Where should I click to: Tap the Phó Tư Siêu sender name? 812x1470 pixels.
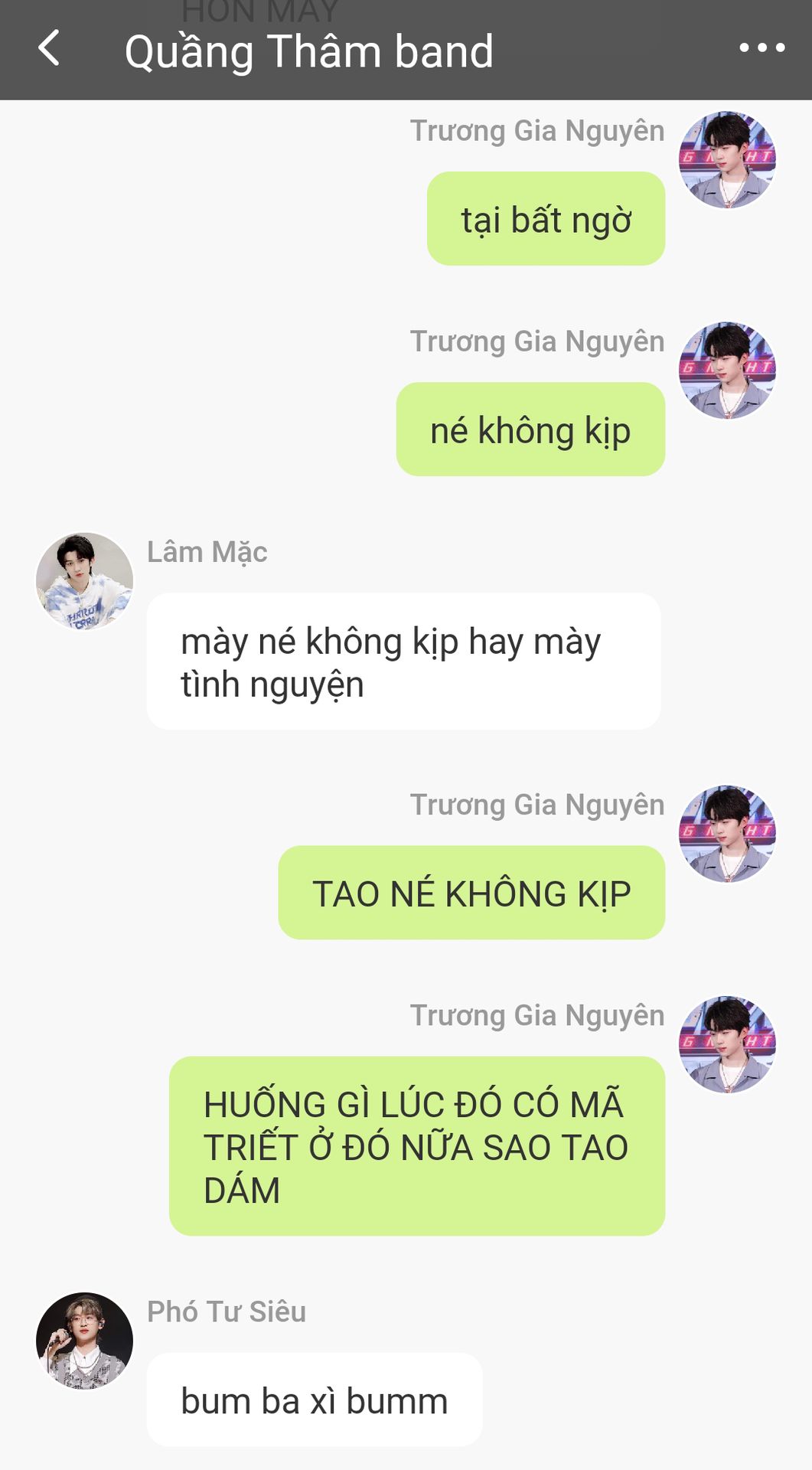click(227, 1312)
